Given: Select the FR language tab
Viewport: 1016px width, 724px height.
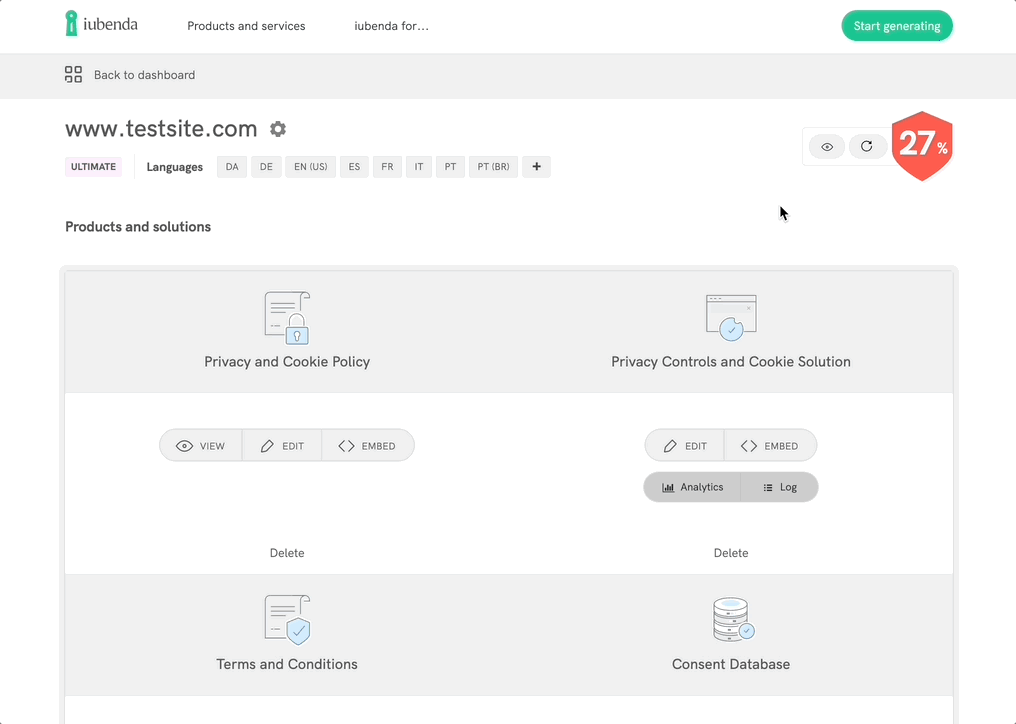Looking at the screenshot, I should pos(387,166).
